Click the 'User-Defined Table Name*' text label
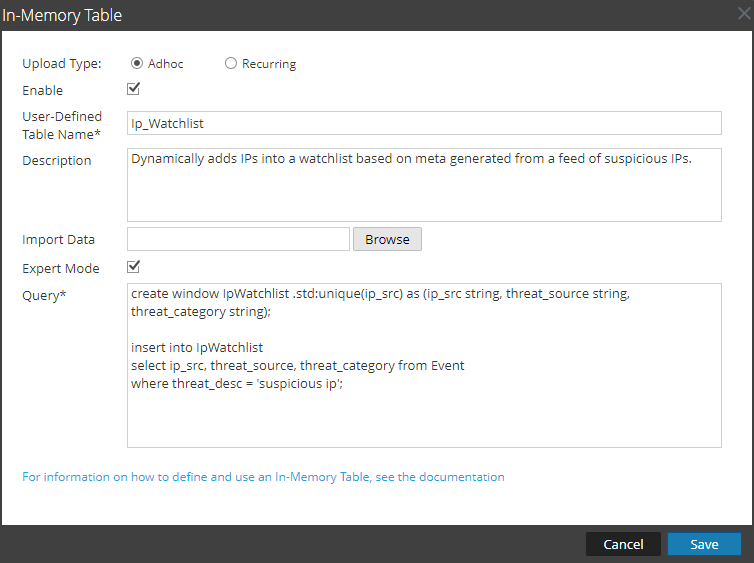 point(62,125)
